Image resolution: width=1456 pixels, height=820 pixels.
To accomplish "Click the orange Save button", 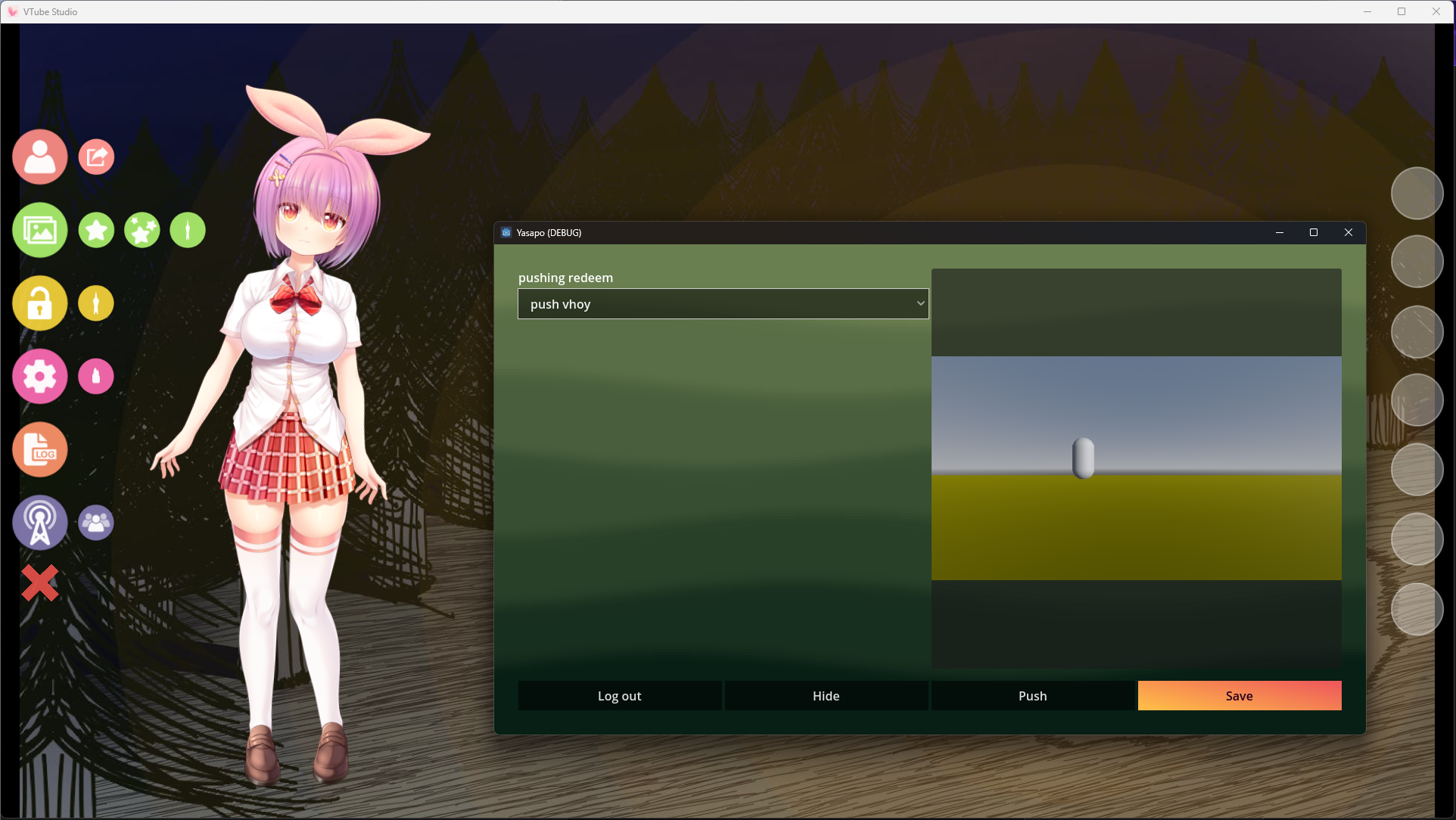I will 1239,696.
